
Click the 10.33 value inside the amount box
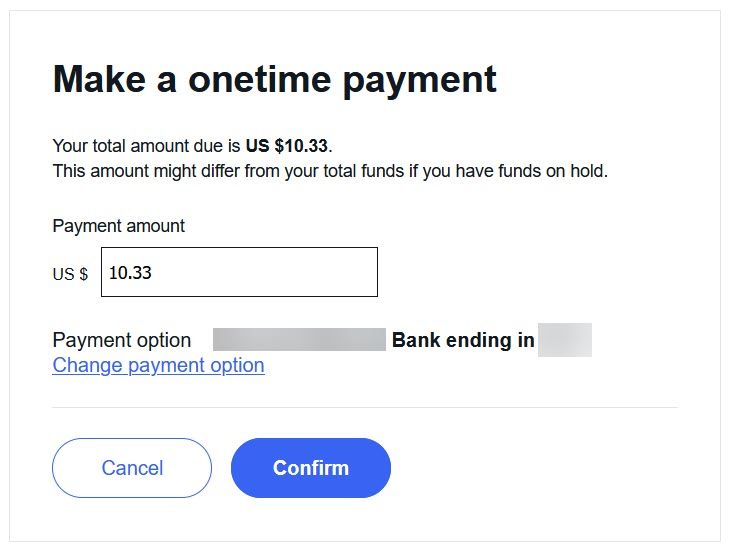130,273
